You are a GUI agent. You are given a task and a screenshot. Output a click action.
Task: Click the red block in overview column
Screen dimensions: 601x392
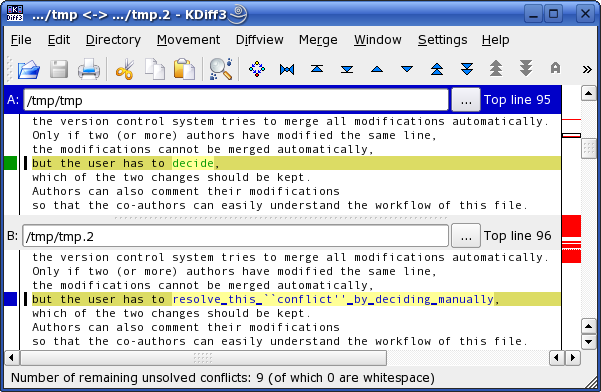571,226
